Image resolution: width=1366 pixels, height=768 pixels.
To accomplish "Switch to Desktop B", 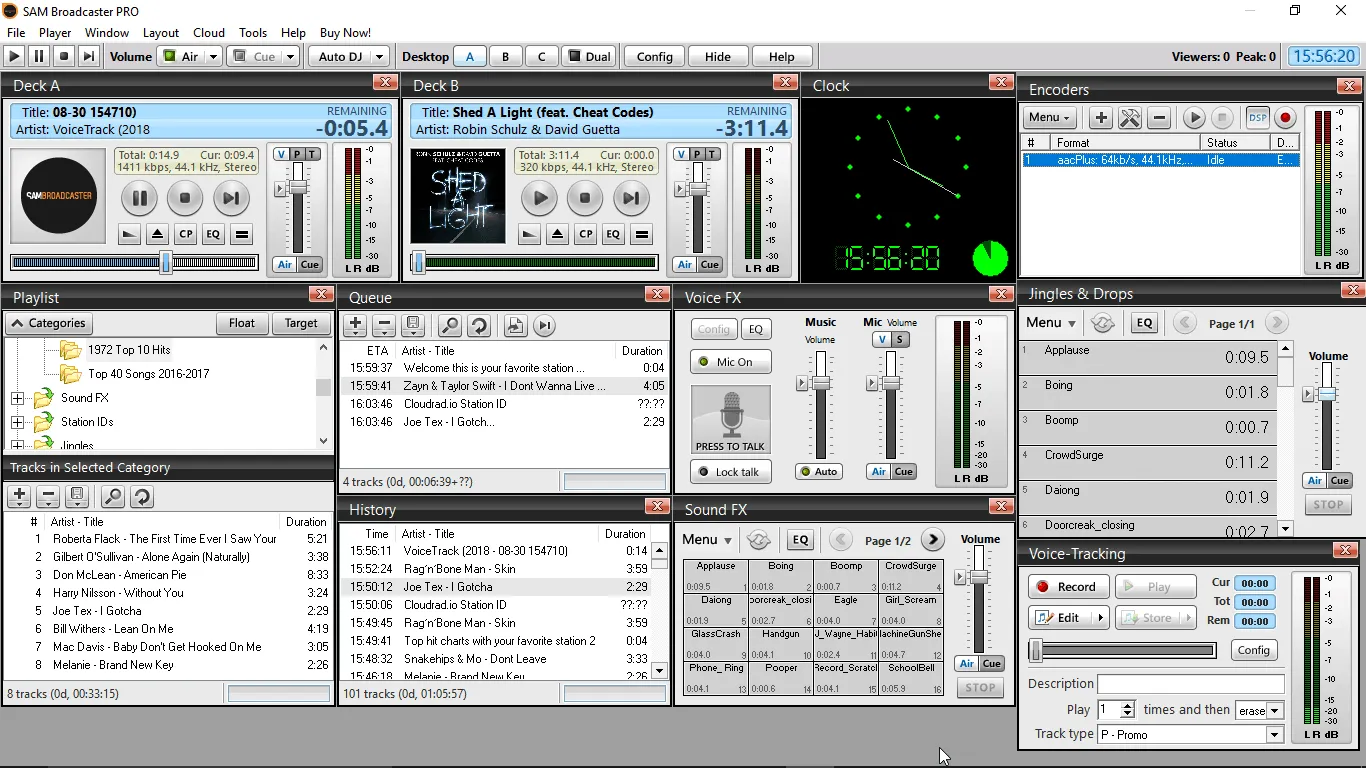I will coord(506,56).
